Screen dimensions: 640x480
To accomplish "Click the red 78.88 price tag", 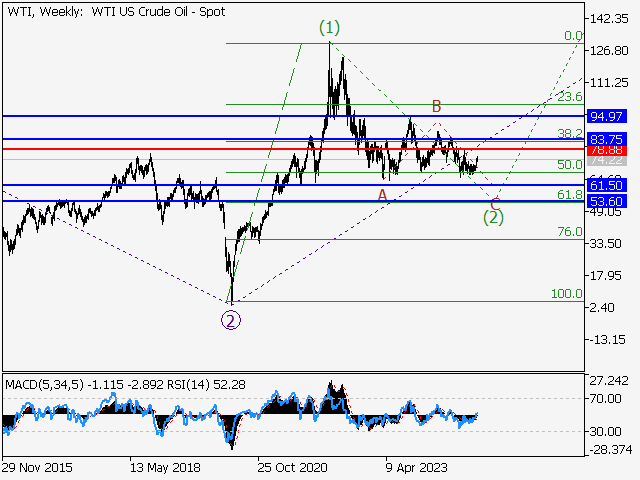I will click(607, 150).
